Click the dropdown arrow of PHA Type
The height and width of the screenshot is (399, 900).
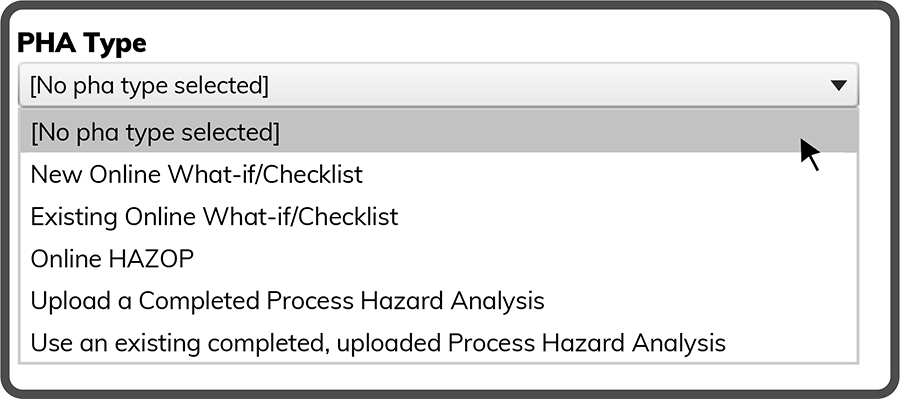(x=839, y=86)
